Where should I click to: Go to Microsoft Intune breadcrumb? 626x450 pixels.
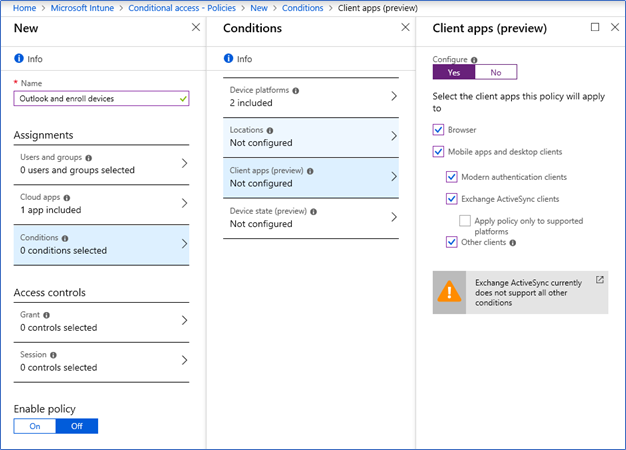point(82,8)
